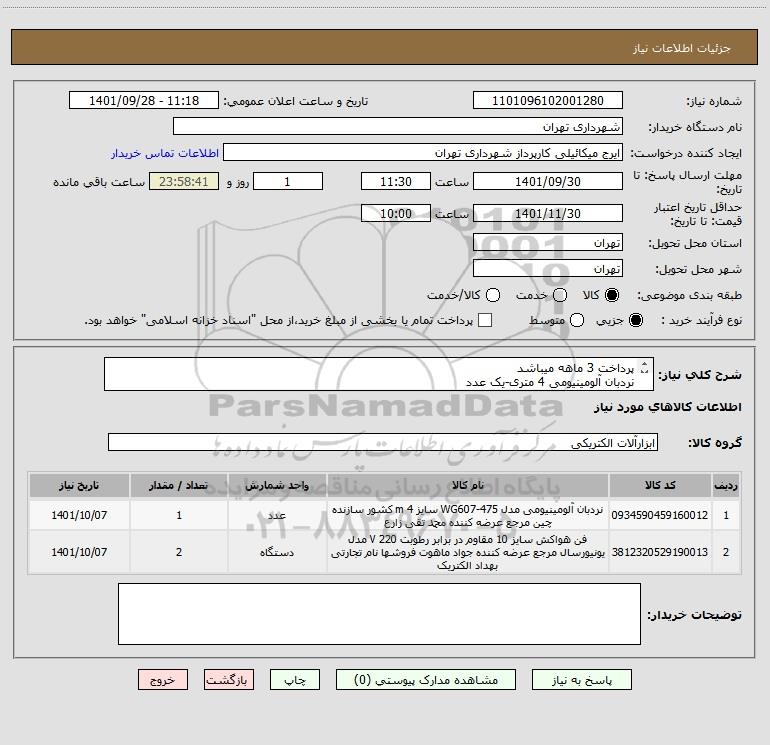Click quantity 2 in fan row
The image size is (770, 745).
tap(179, 552)
